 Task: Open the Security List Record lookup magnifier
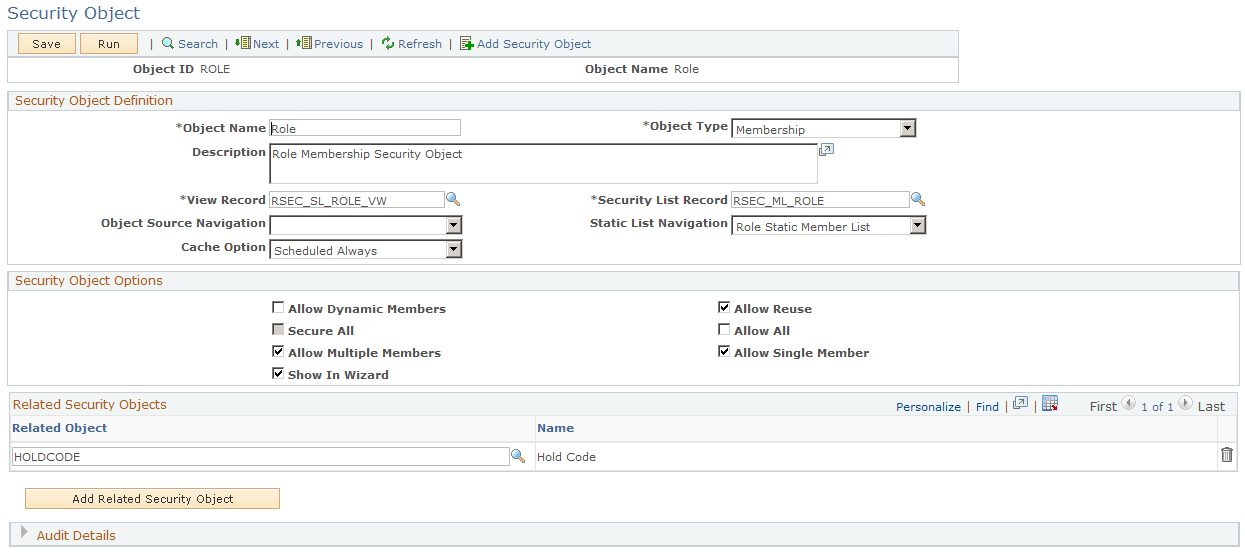click(x=918, y=199)
